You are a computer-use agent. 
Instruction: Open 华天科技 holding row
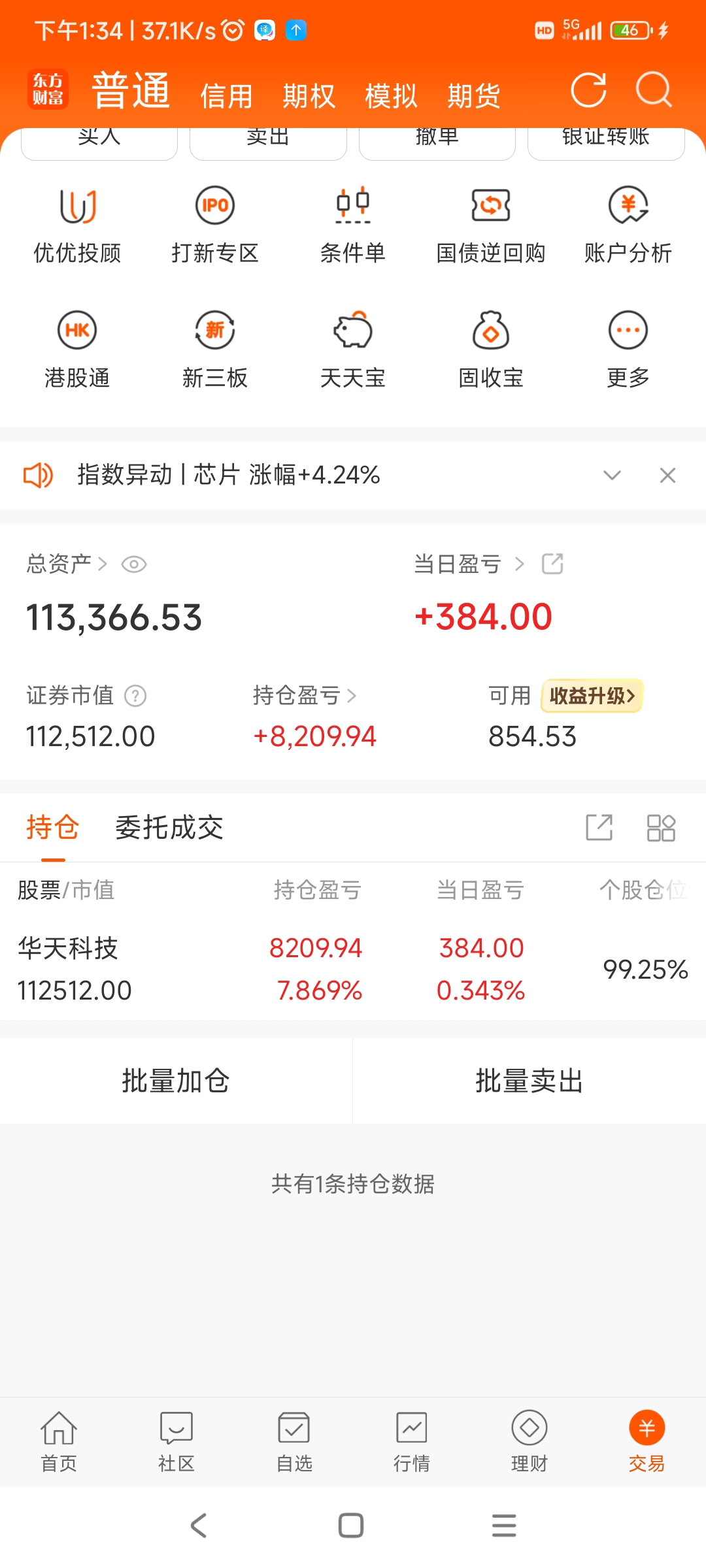(353, 970)
